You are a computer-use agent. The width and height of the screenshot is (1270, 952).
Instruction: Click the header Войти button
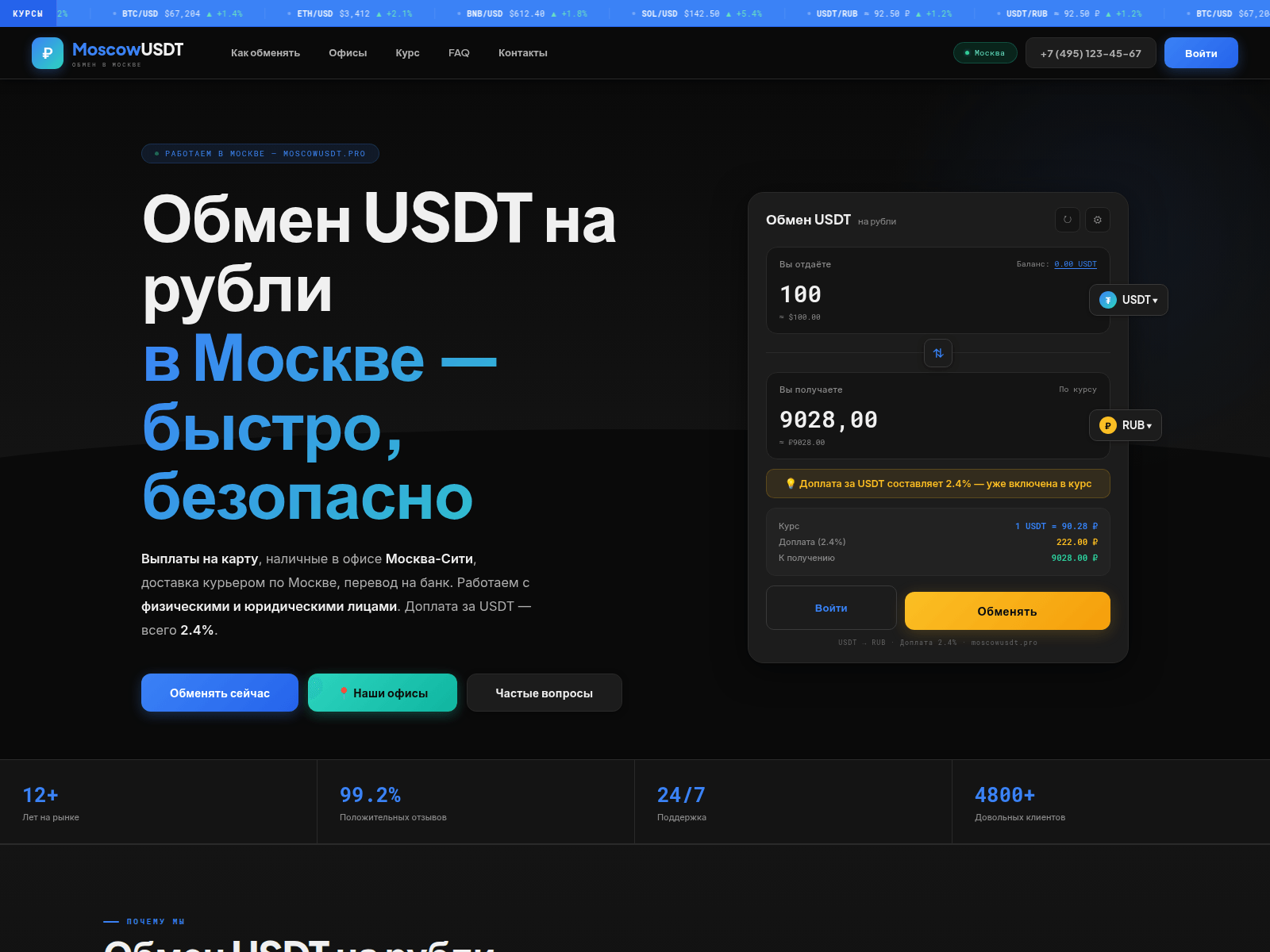coord(1201,53)
